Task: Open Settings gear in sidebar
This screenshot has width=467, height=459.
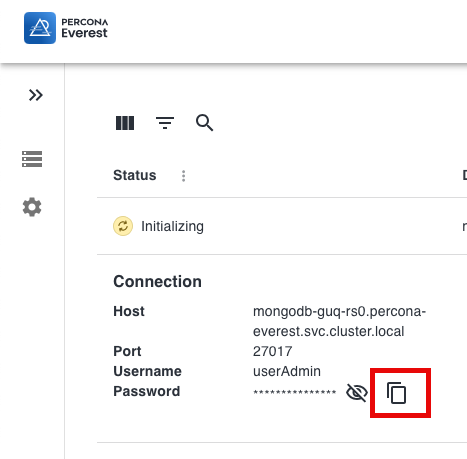Action: 32,207
